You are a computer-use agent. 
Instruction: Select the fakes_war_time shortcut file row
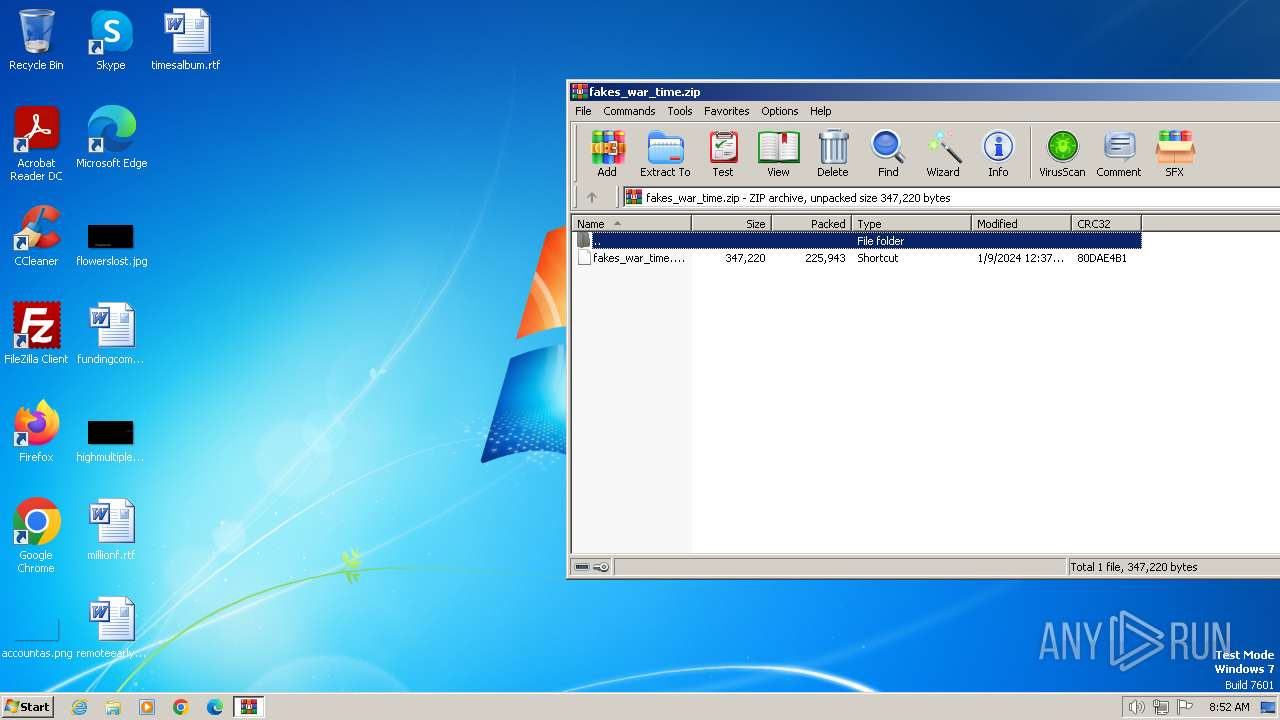click(x=857, y=258)
